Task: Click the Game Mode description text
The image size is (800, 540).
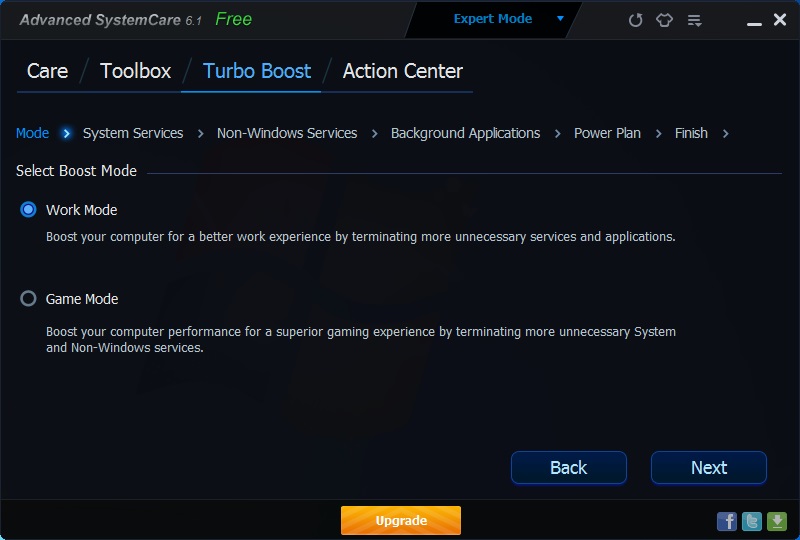Action: (360, 339)
